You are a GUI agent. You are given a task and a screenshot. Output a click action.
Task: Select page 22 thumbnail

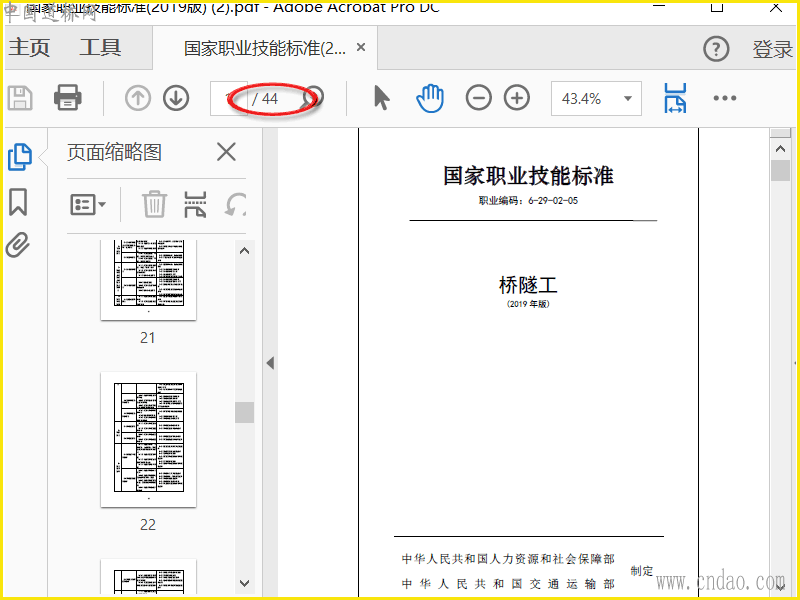(x=148, y=439)
